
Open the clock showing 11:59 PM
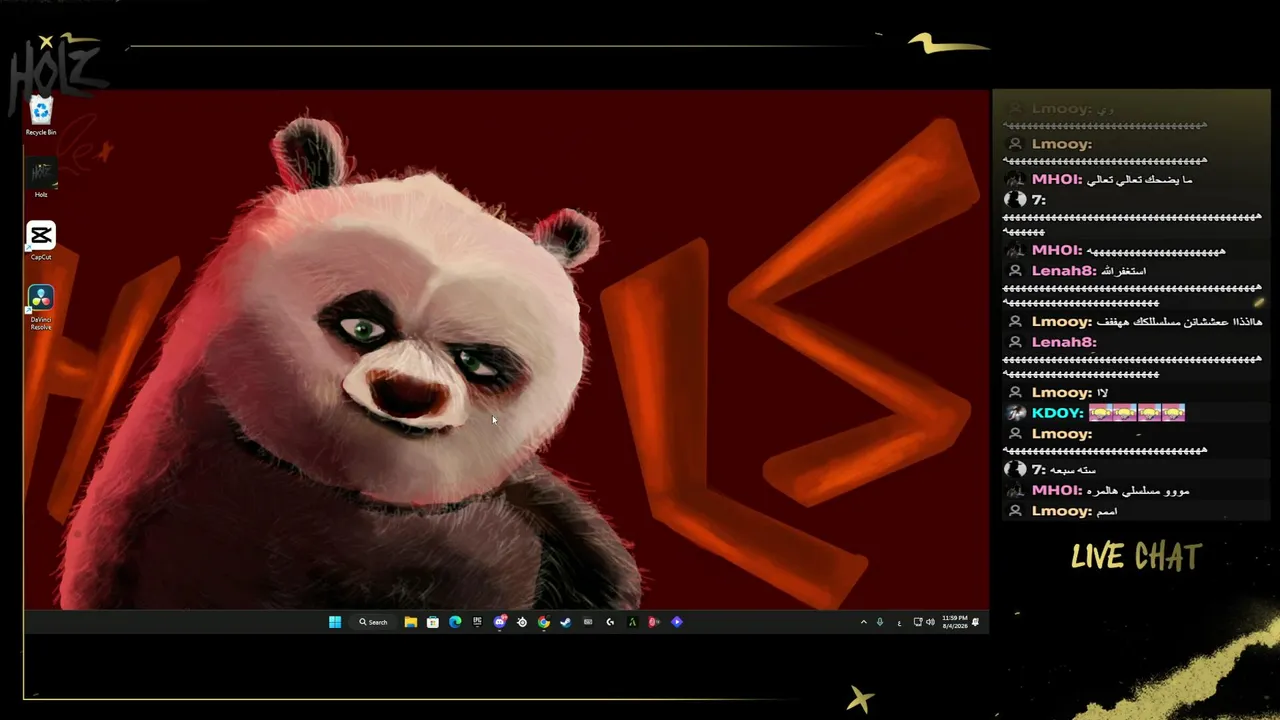[x=954, y=622]
